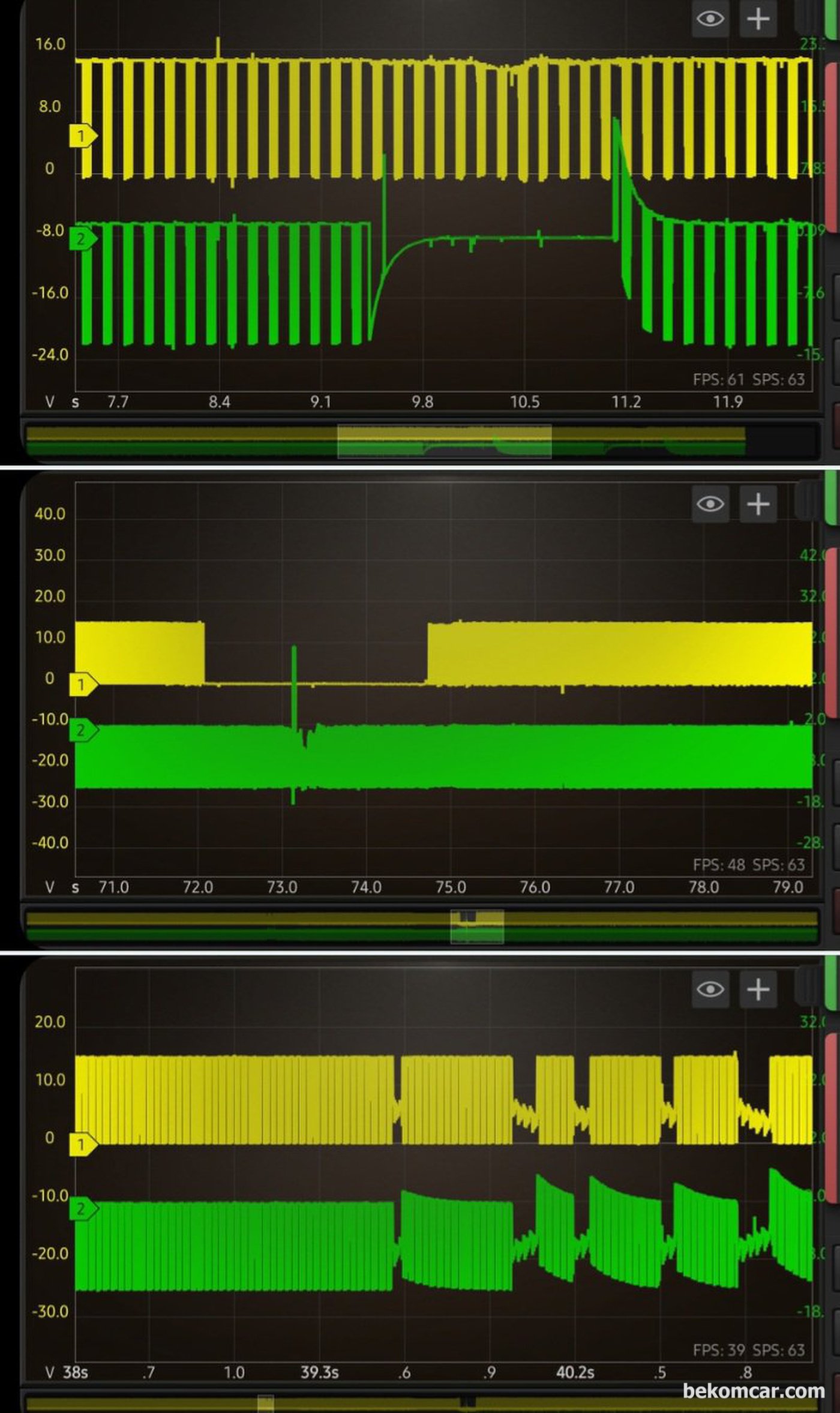The height and width of the screenshot is (1413, 840).
Task: Click the small highlighted window in bottom overview strip
Action: pyautogui.click(x=266, y=1403)
